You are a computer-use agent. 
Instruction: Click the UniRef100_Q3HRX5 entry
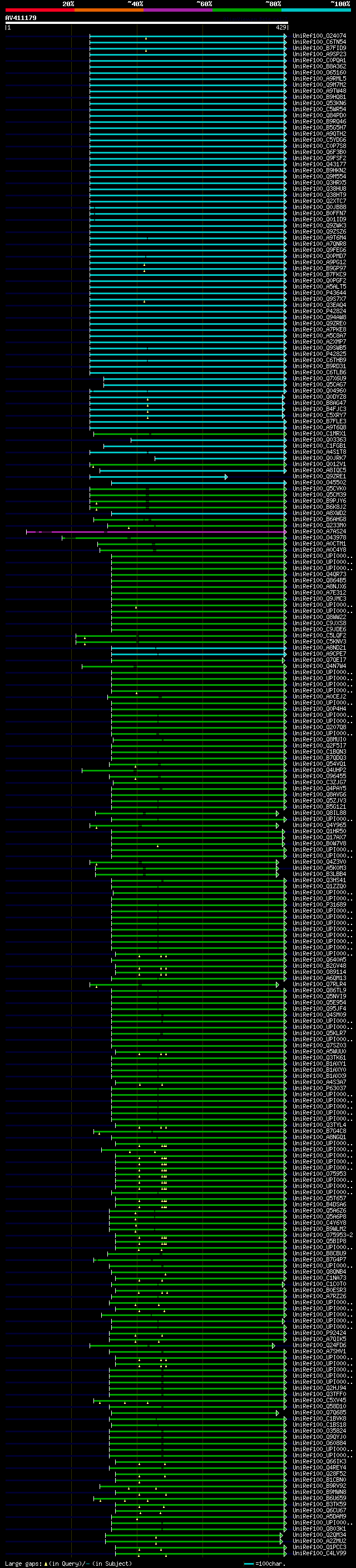[x=319, y=183]
